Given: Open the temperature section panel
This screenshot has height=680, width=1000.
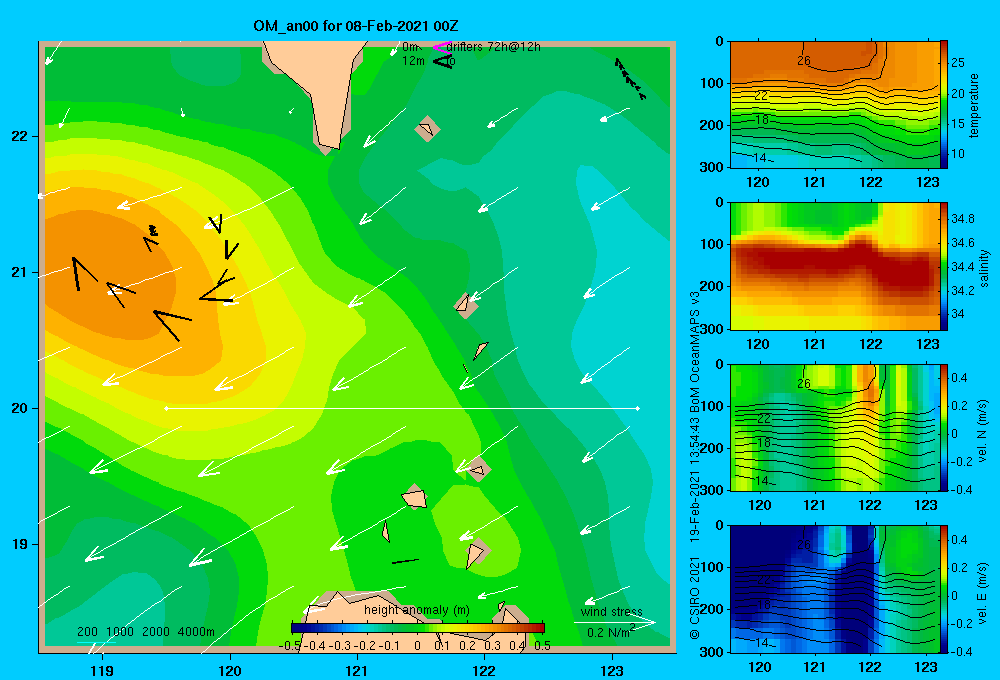Looking at the screenshot, I should 835,105.
